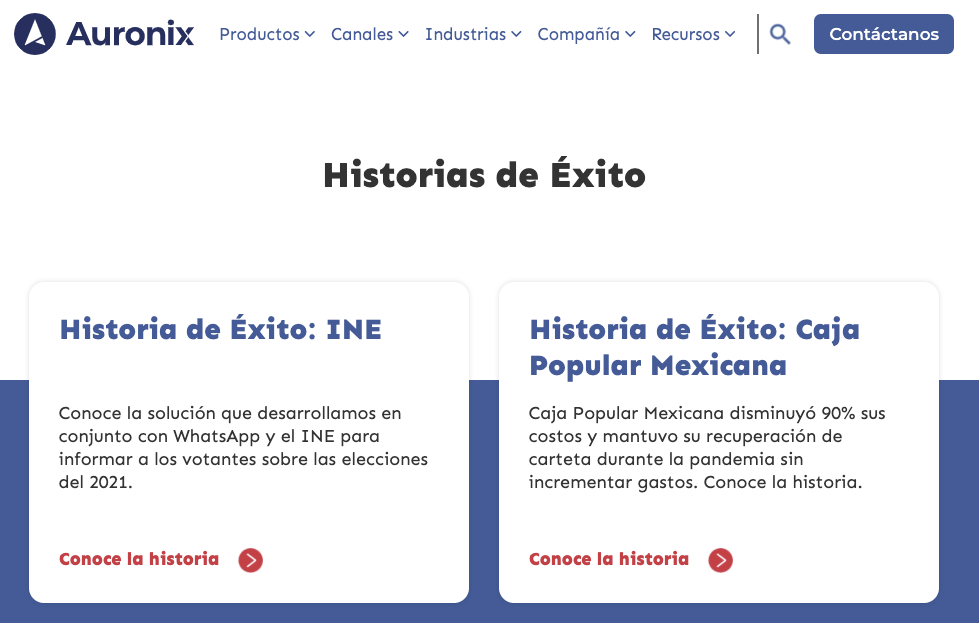Click the red arrow icon in the Caja Popular Mexicana card
Screen dimensions: 979x623
pos(721,560)
